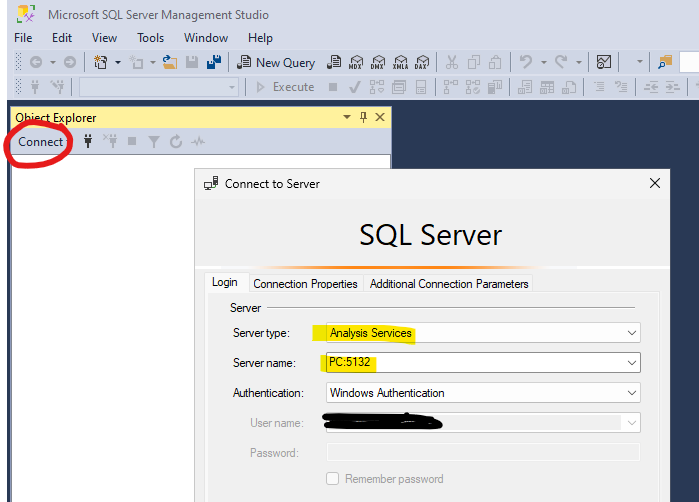Click the Display Estimated Execution Plan icon

(377, 87)
